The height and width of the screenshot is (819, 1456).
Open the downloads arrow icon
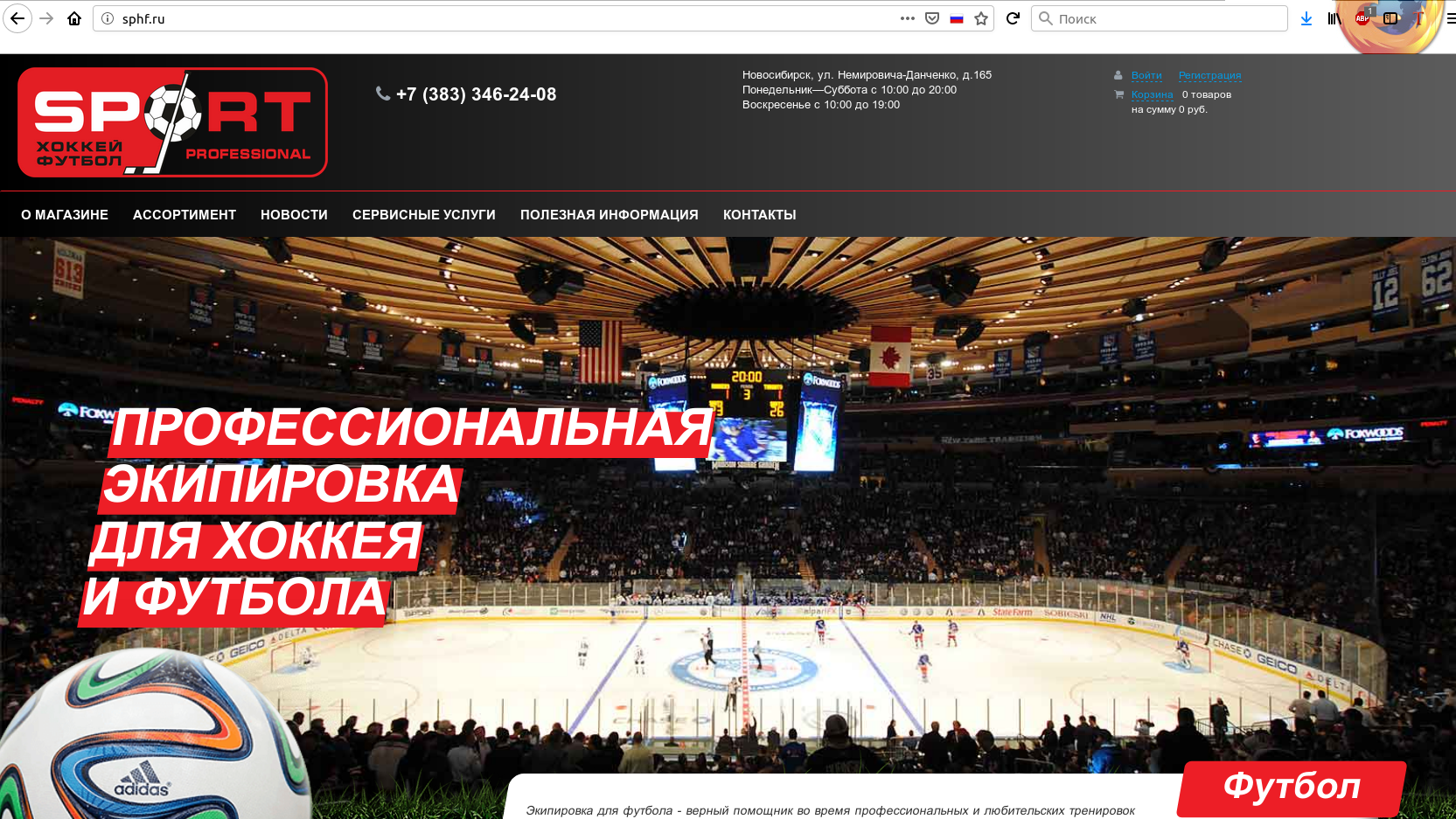click(1306, 18)
